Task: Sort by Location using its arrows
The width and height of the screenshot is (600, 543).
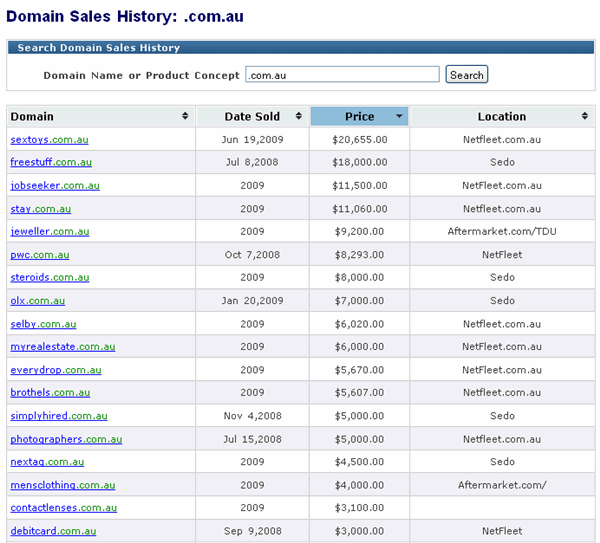Action: point(585,117)
